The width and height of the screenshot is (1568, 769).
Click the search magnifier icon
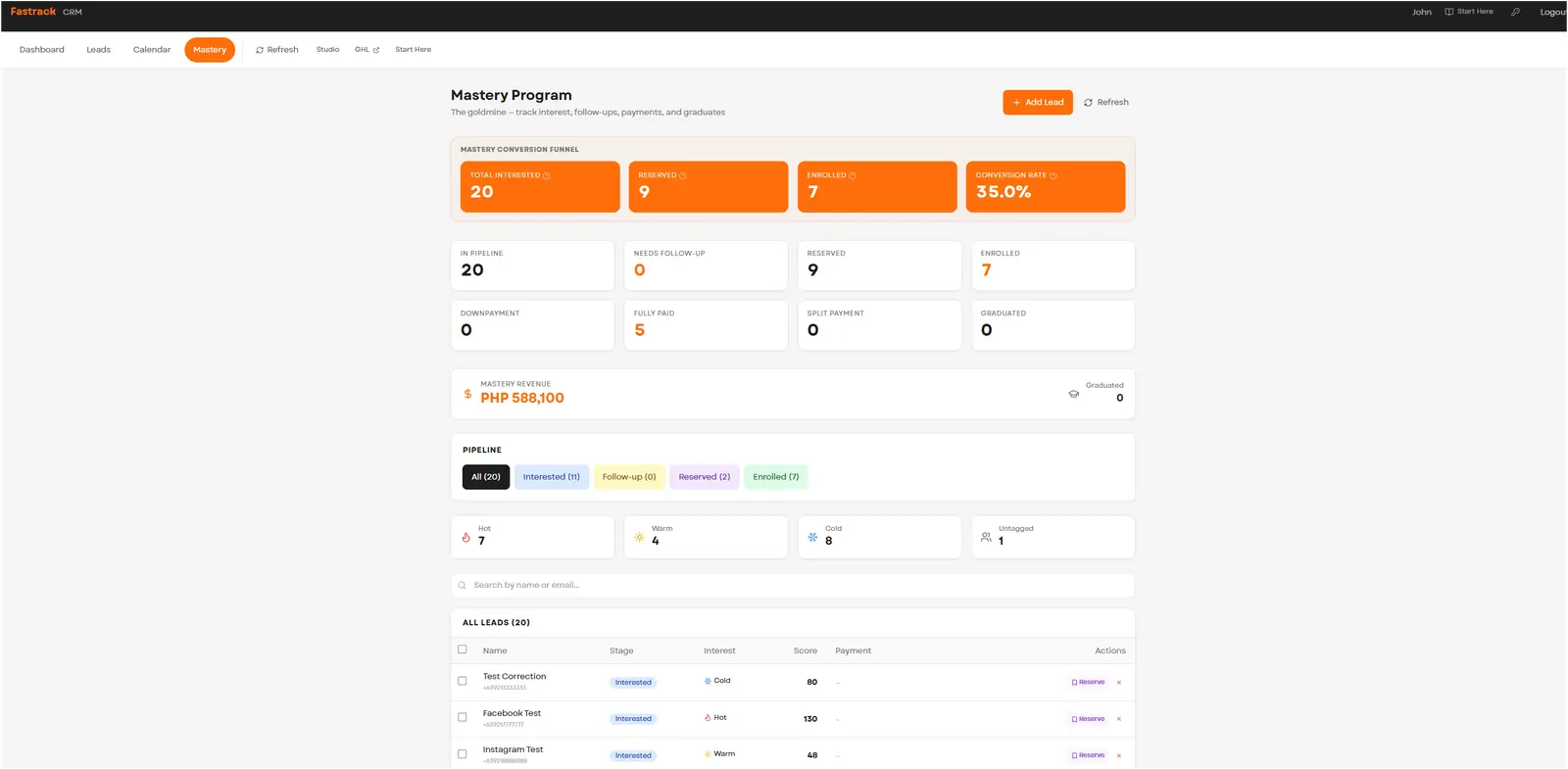click(462, 586)
